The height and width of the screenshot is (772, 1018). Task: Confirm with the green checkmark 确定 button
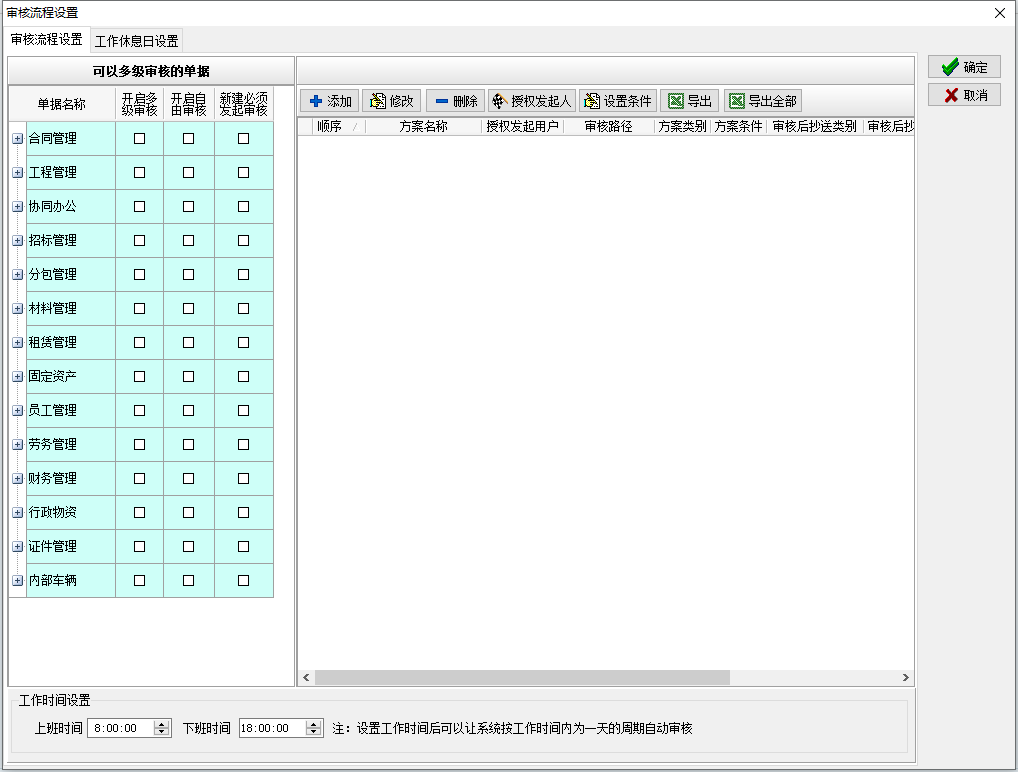(964, 67)
